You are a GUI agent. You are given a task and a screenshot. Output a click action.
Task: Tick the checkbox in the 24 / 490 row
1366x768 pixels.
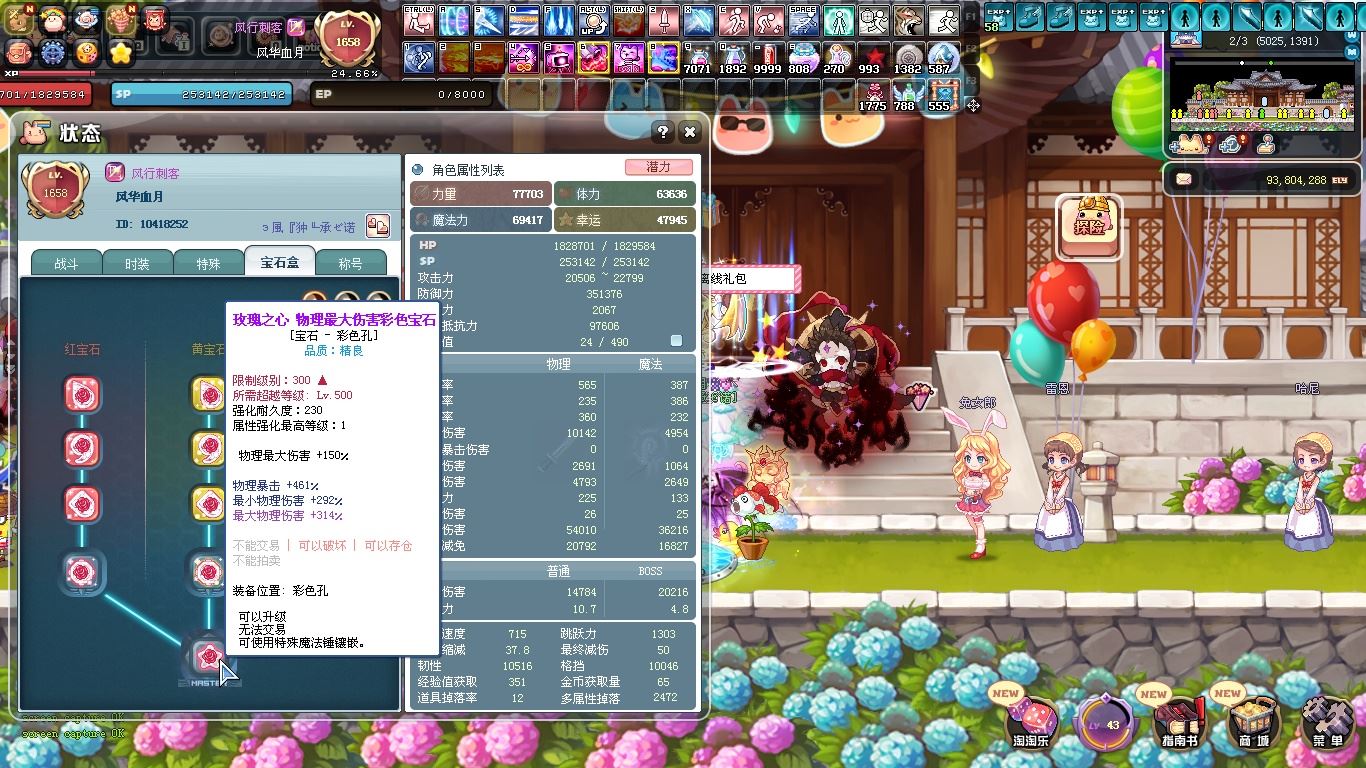[676, 341]
